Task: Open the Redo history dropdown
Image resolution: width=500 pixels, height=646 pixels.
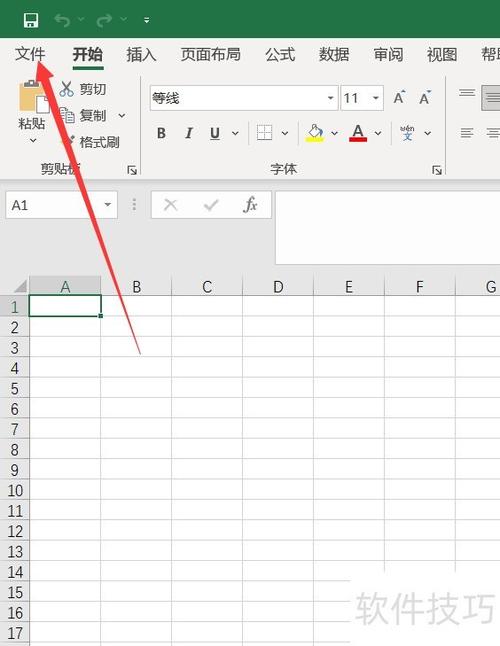Action: point(124,19)
